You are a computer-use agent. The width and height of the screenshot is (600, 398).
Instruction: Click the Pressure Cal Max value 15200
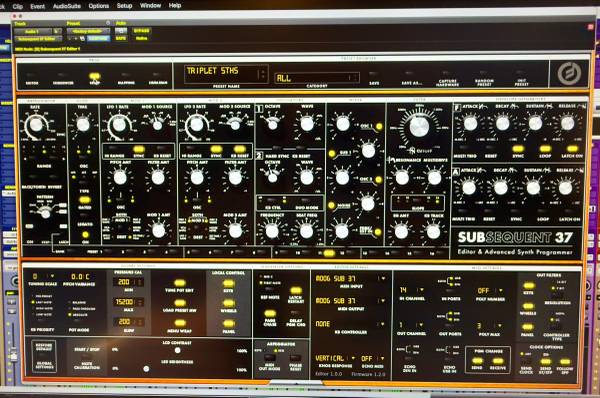click(x=128, y=302)
